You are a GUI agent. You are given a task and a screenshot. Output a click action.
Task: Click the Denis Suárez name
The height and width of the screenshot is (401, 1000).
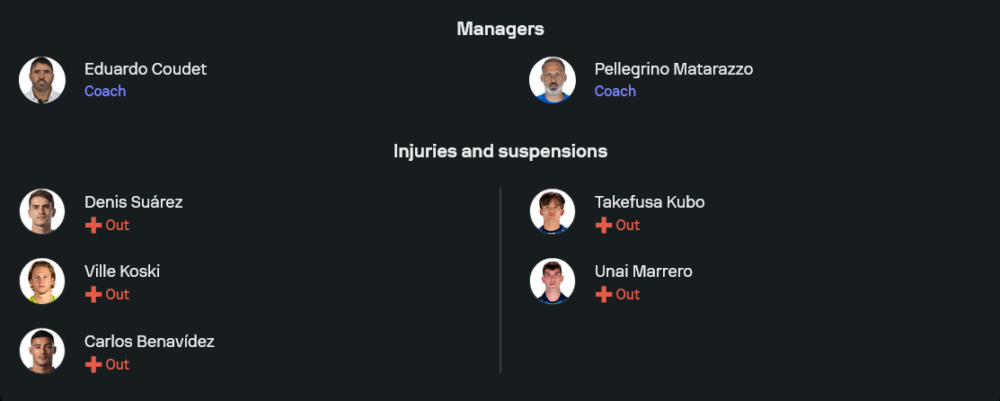pyautogui.click(x=133, y=202)
